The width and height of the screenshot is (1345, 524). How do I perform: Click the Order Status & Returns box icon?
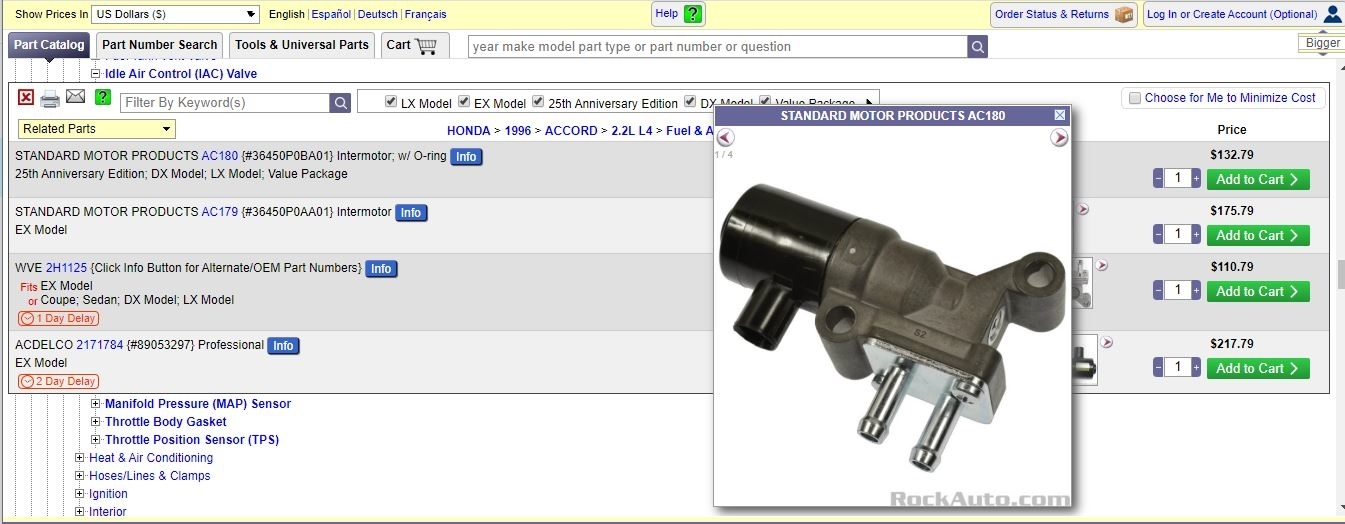tap(1124, 14)
